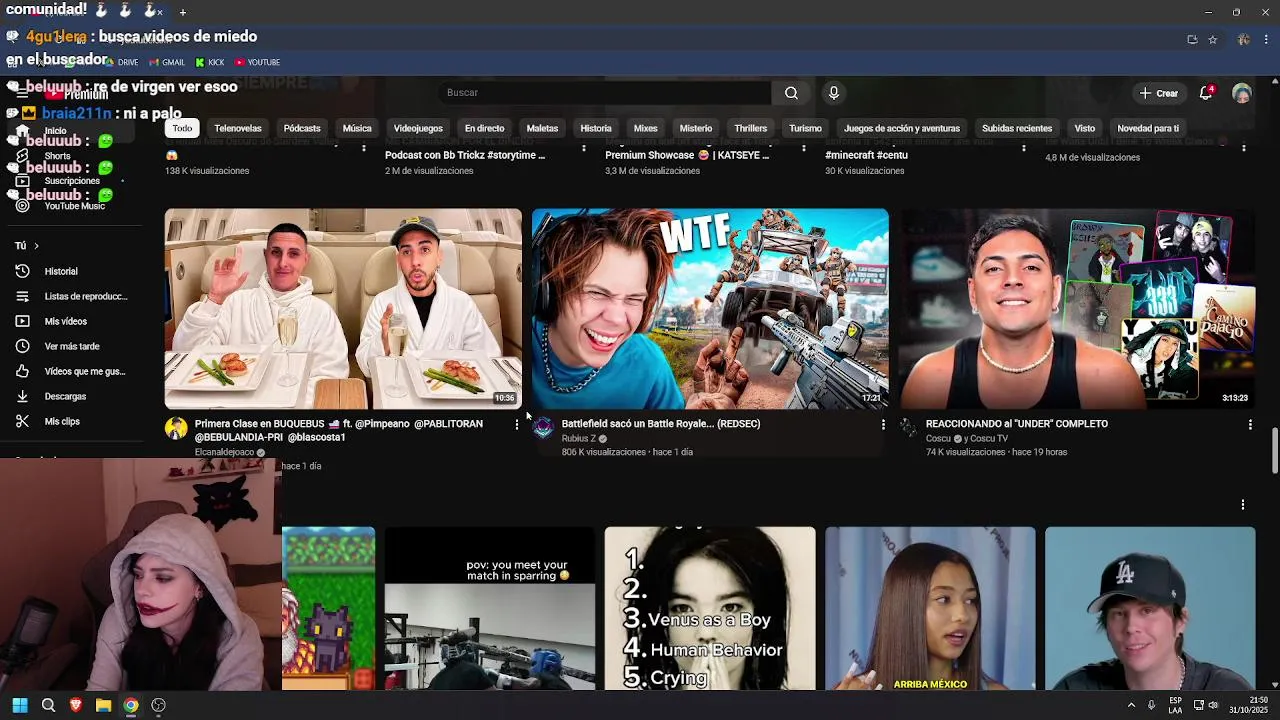
Task: Select the Todo filter chip
Action: (182, 128)
